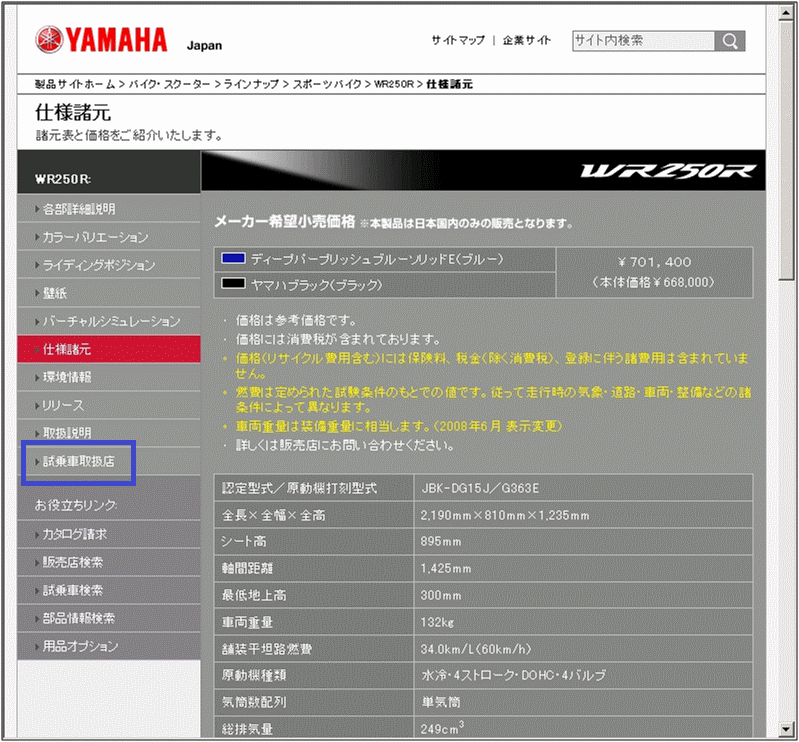Click the black color swatch
The image size is (799, 742).
[233, 283]
